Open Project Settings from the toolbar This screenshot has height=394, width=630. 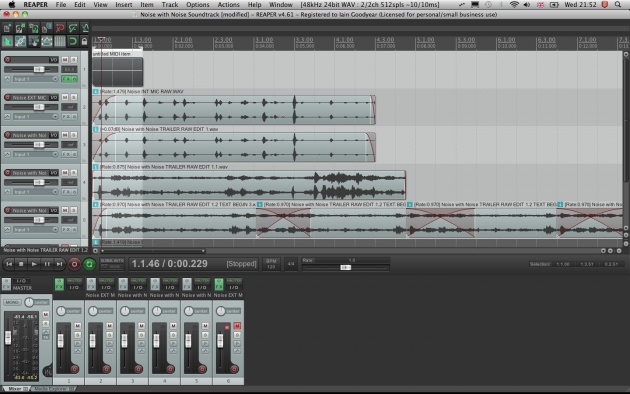(46, 28)
